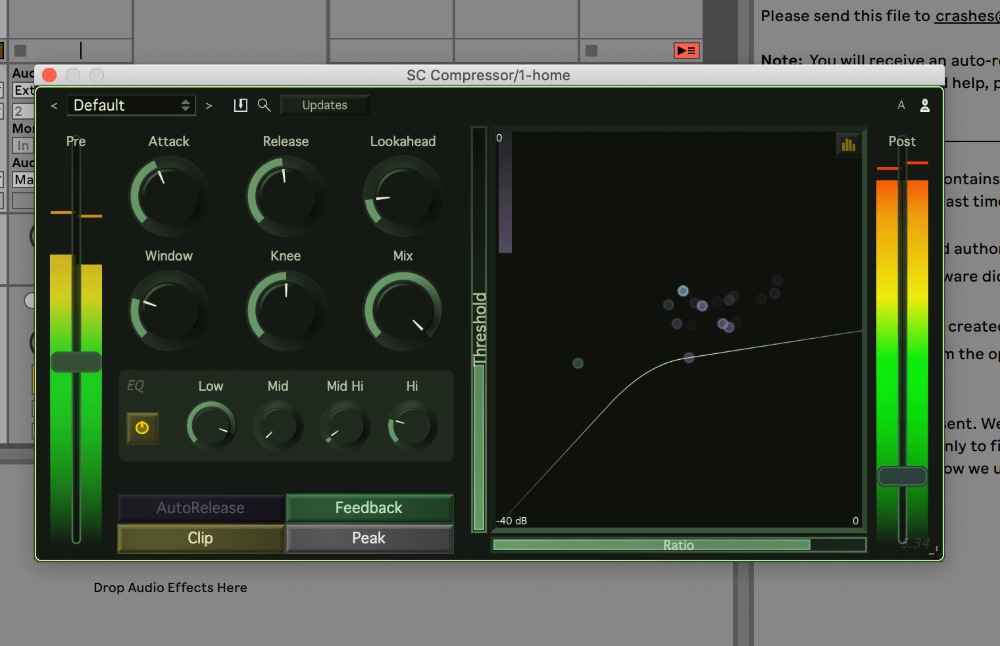The height and width of the screenshot is (646, 1000).
Task: Click the Threshold vertical slider
Action: 479,330
